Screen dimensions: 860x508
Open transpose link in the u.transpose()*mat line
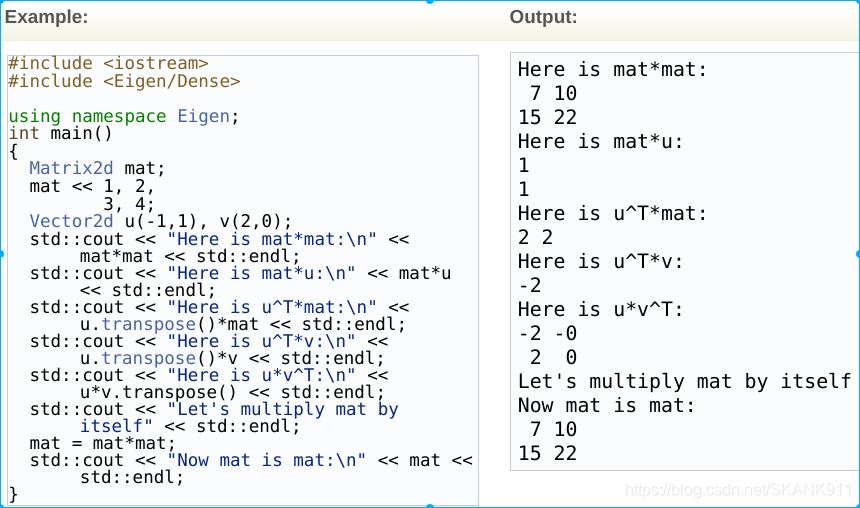pyautogui.click(x=149, y=324)
